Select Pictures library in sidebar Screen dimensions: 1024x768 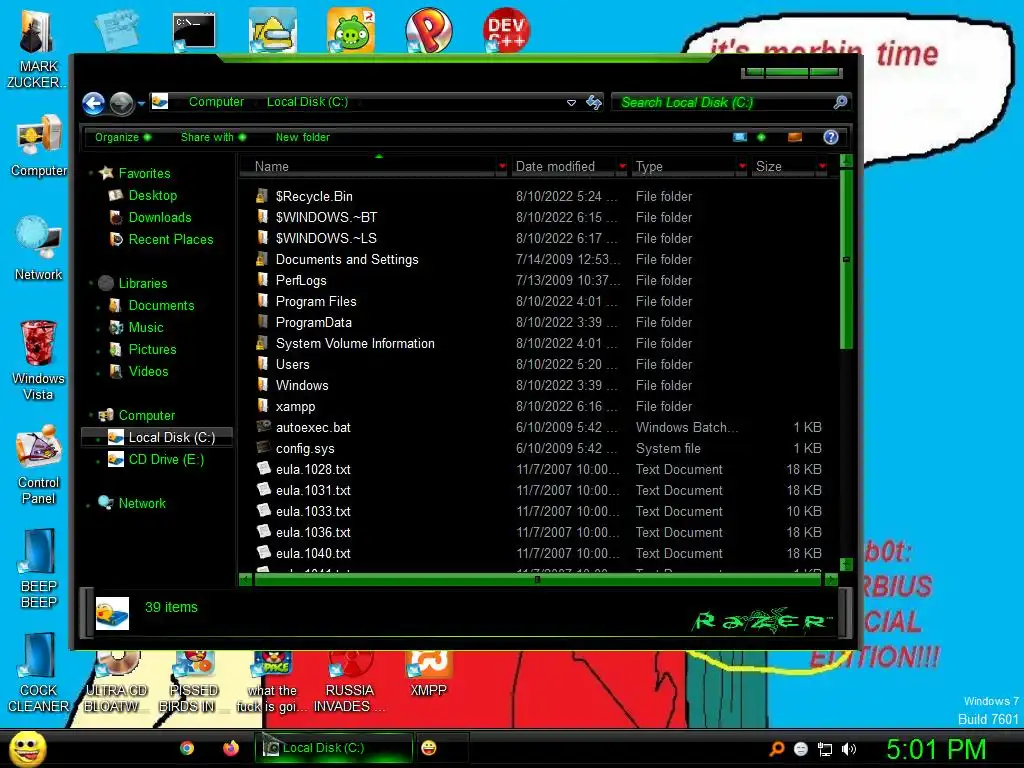152,349
